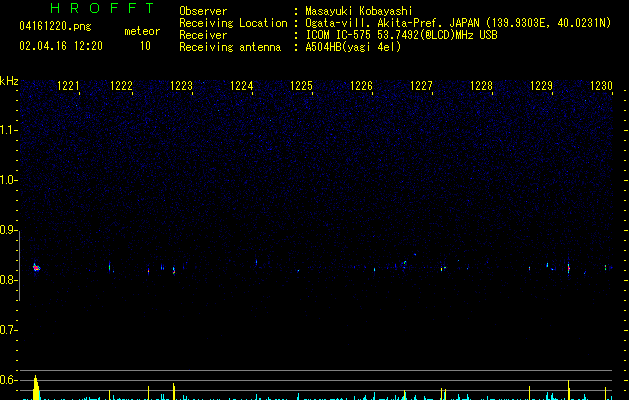The image size is (629, 400).
Task: Select the file name 04161220.png
Action: (x=55, y=27)
